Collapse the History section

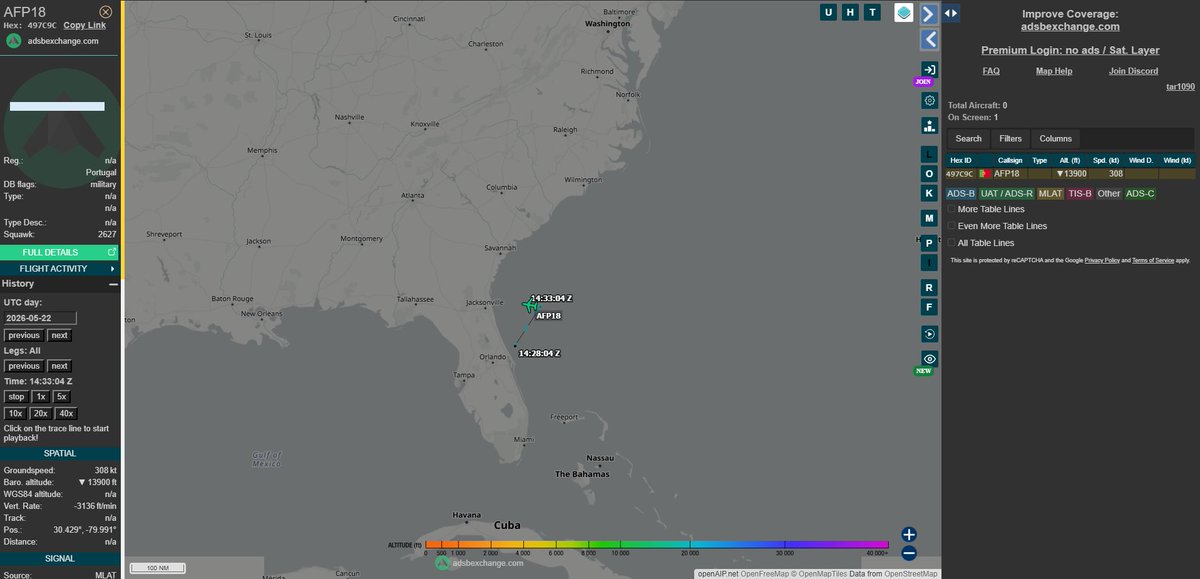[x=113, y=284]
